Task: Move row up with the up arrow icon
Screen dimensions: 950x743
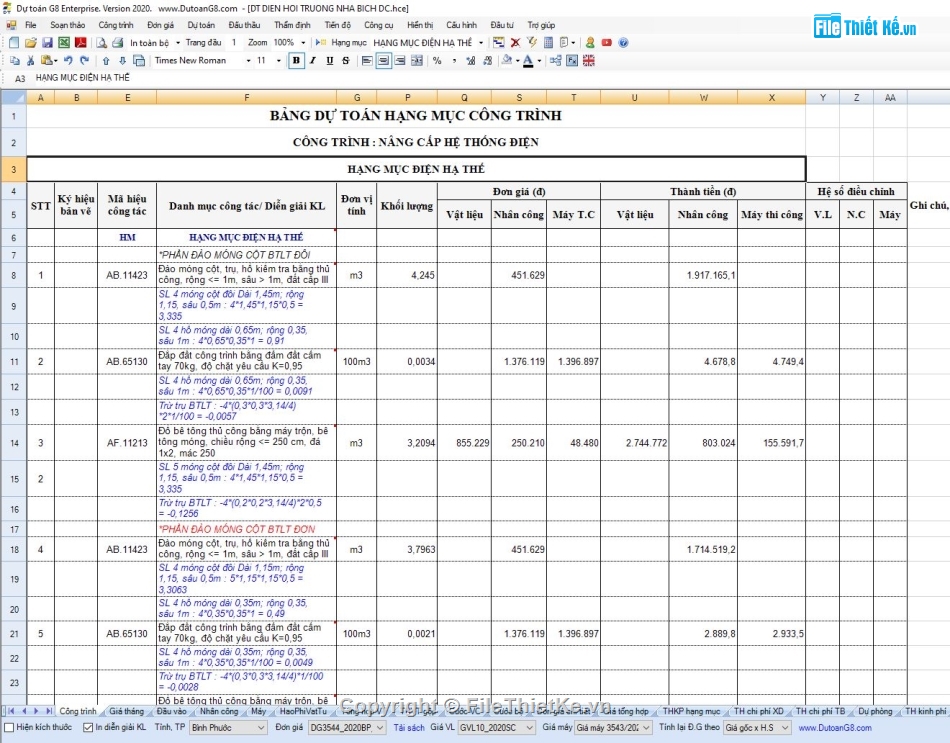Action: click(106, 61)
